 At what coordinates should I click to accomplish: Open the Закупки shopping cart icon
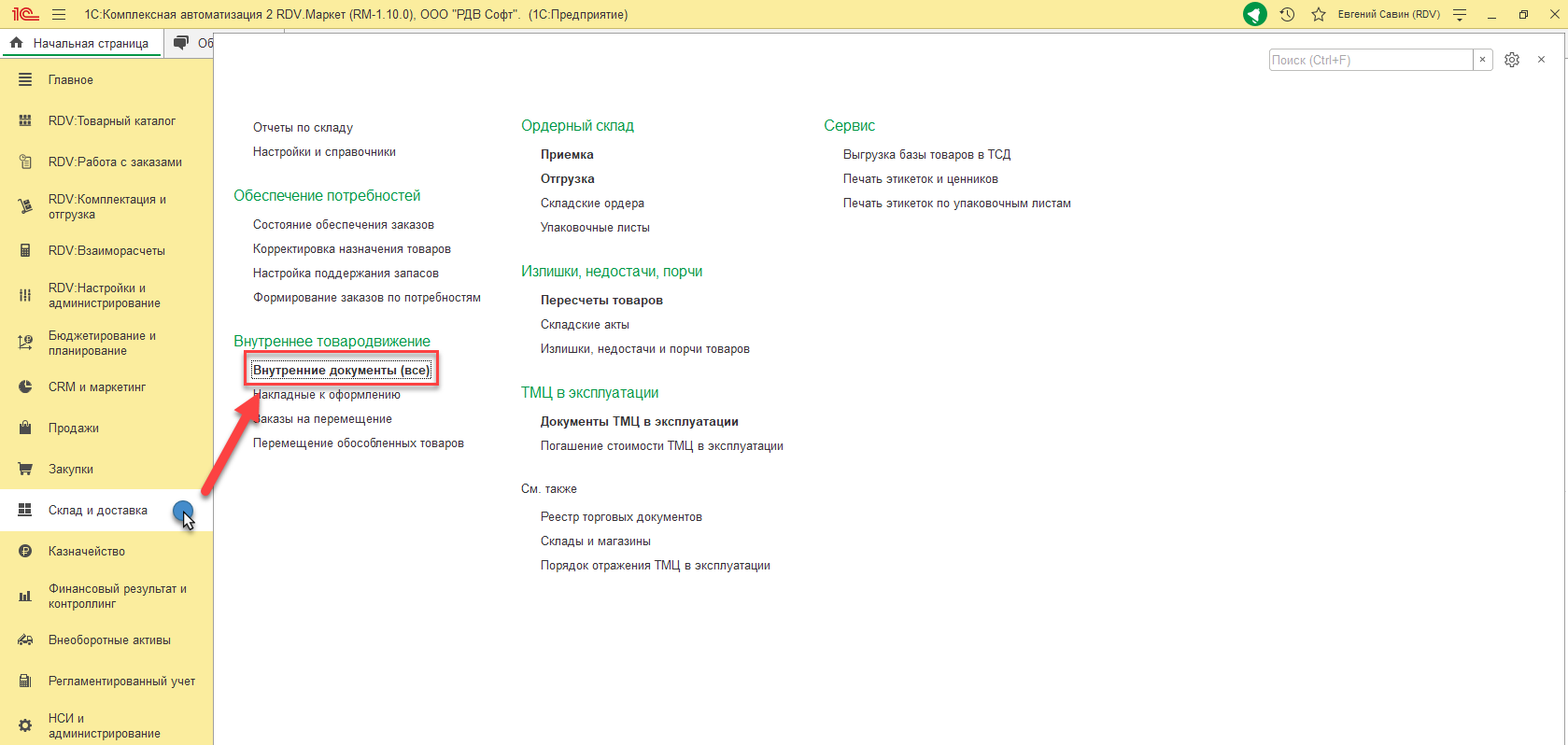tap(25, 470)
